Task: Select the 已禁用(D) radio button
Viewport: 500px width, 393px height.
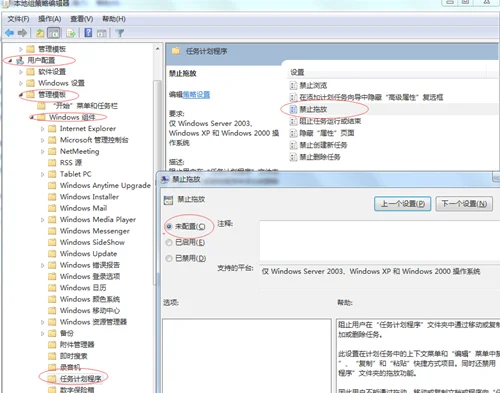Action: pos(169,258)
